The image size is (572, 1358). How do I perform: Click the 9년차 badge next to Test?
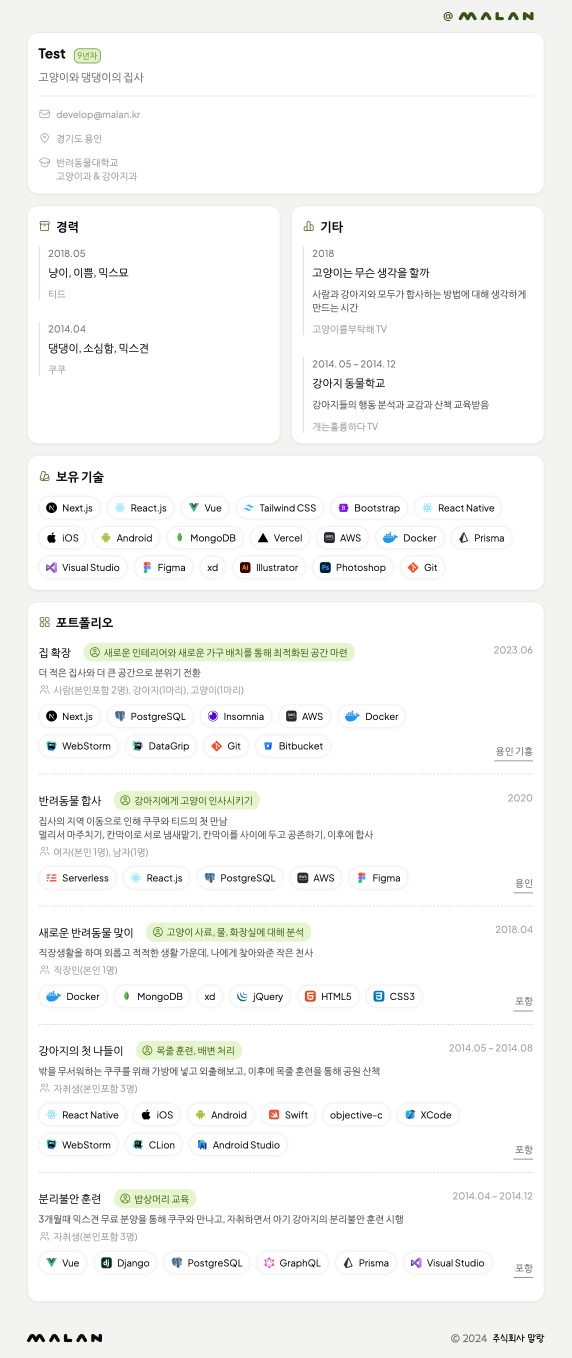click(87, 56)
